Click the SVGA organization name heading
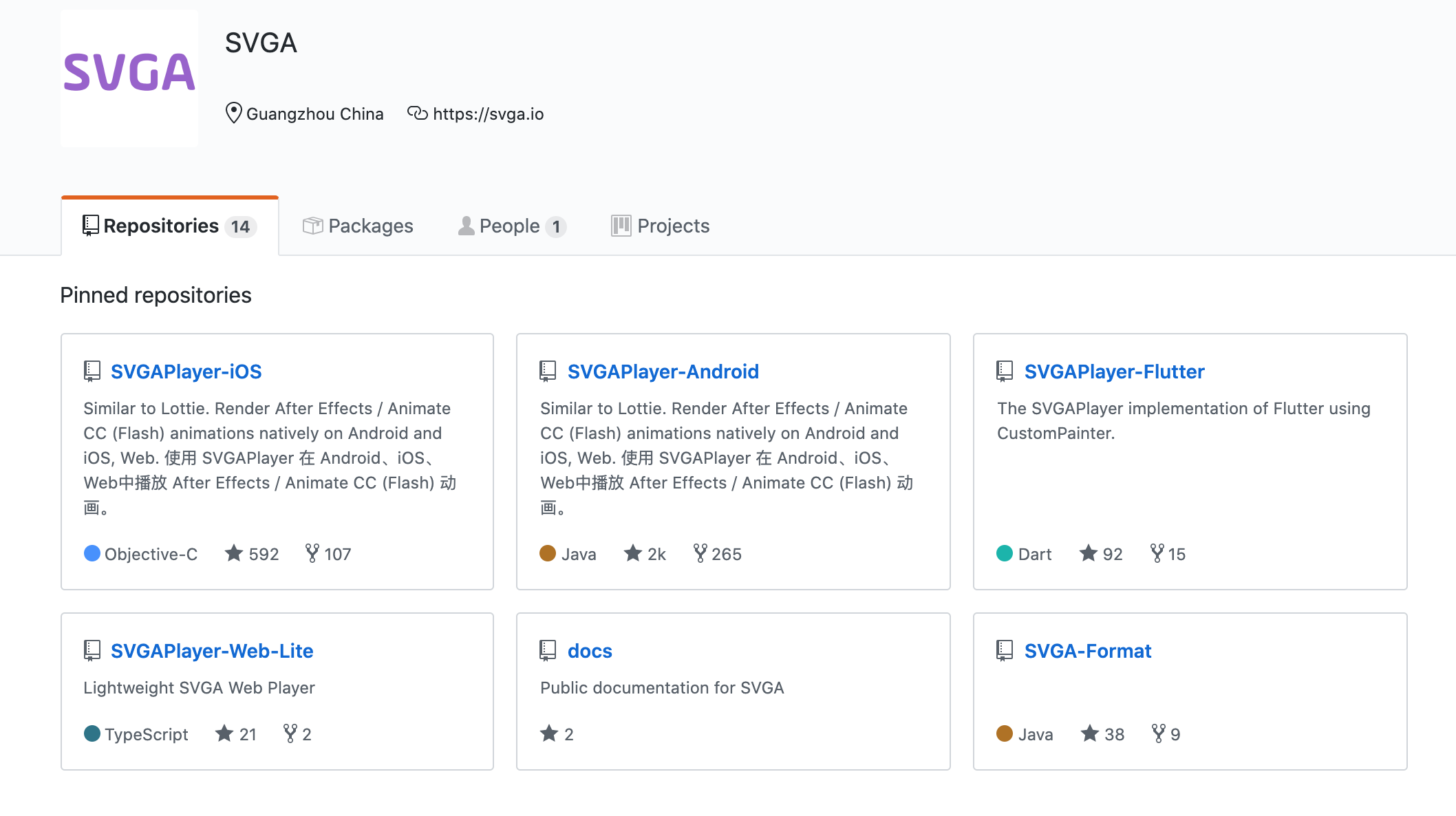 click(x=261, y=43)
